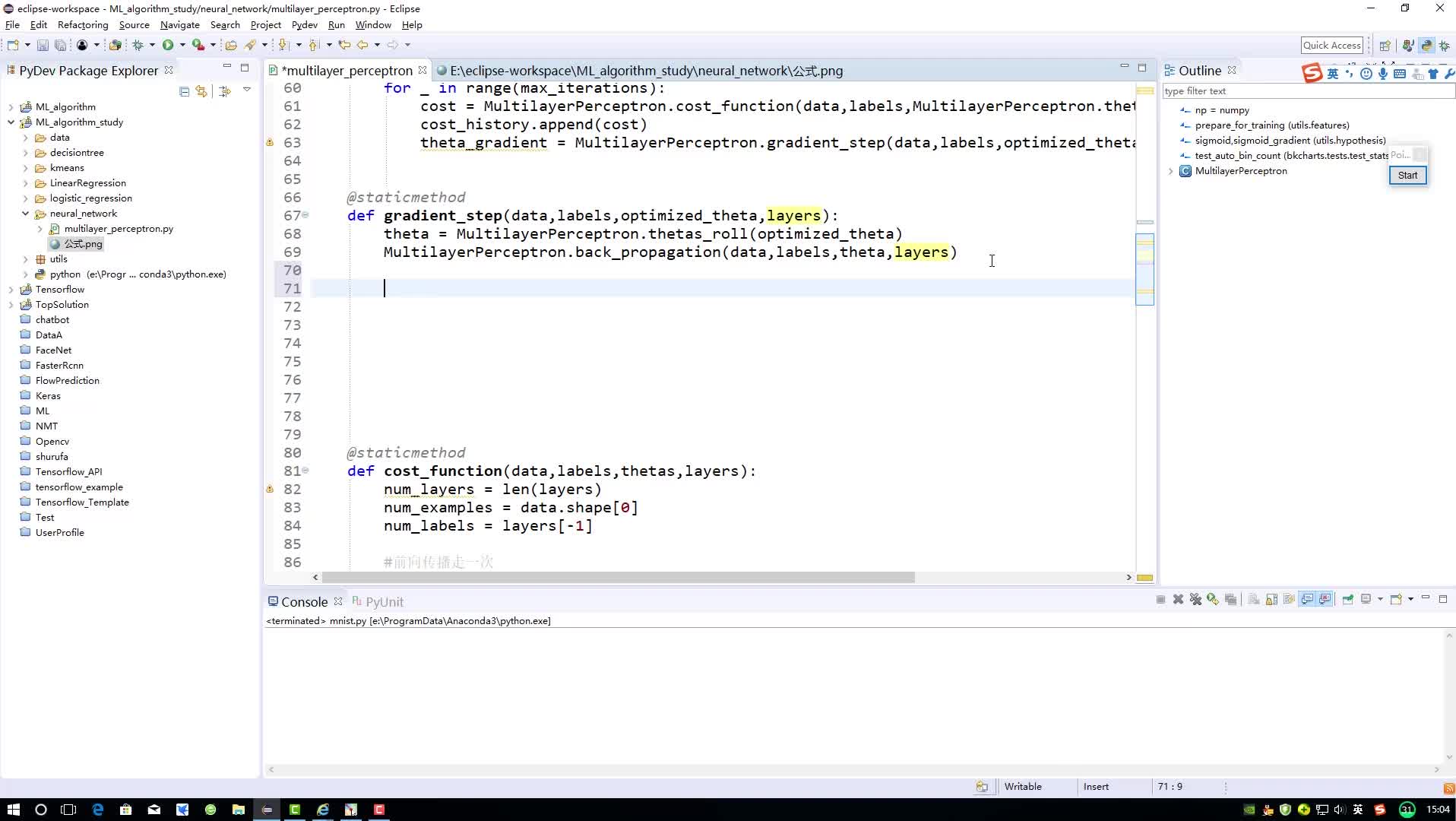Toggle Link with Editor in Package Explorer
This screenshot has height=821, width=1456.
pyautogui.click(x=201, y=91)
